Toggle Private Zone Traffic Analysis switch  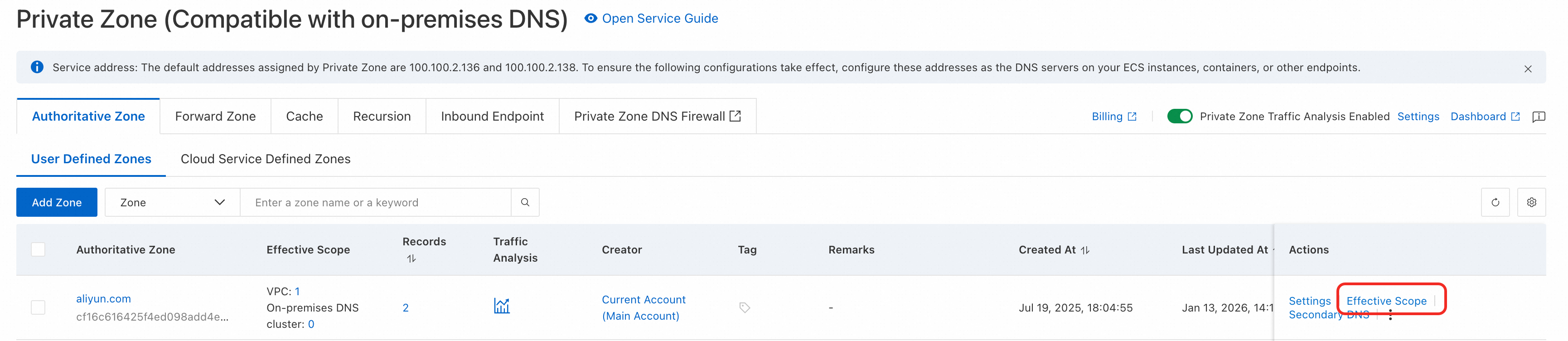click(x=1179, y=116)
